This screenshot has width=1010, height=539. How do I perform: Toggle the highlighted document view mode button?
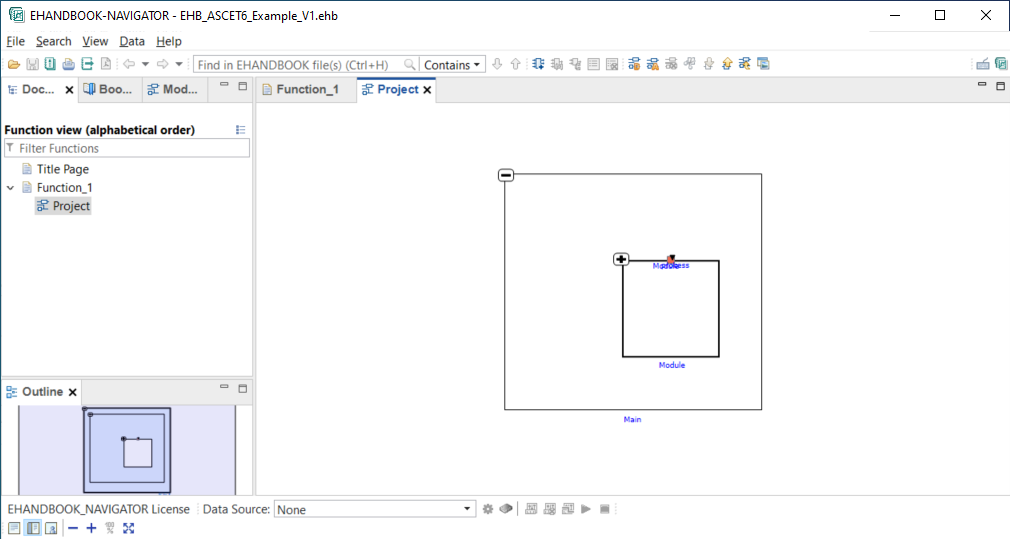[32, 528]
